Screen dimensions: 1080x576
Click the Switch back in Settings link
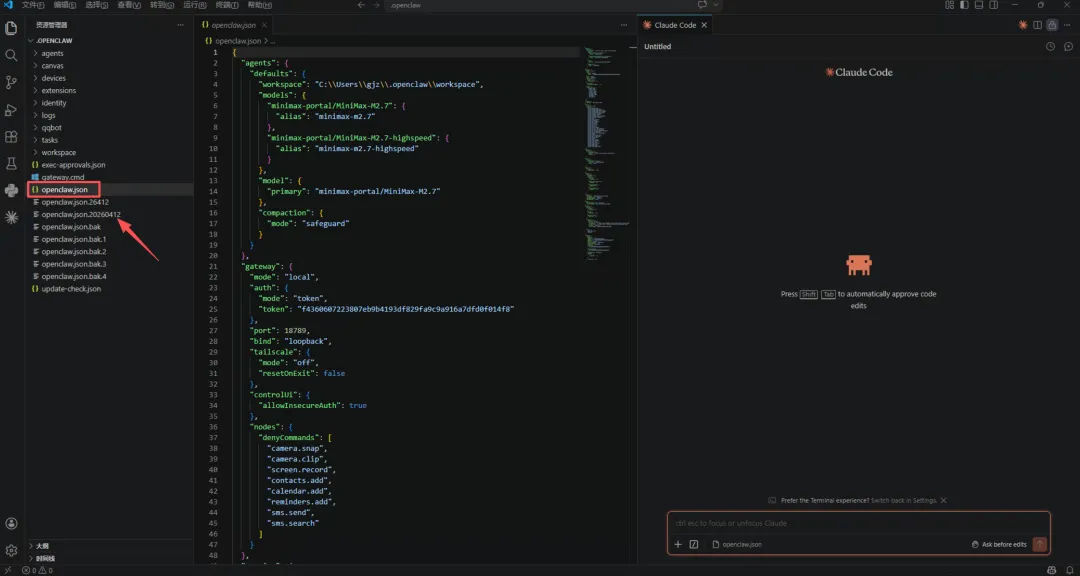coord(903,500)
